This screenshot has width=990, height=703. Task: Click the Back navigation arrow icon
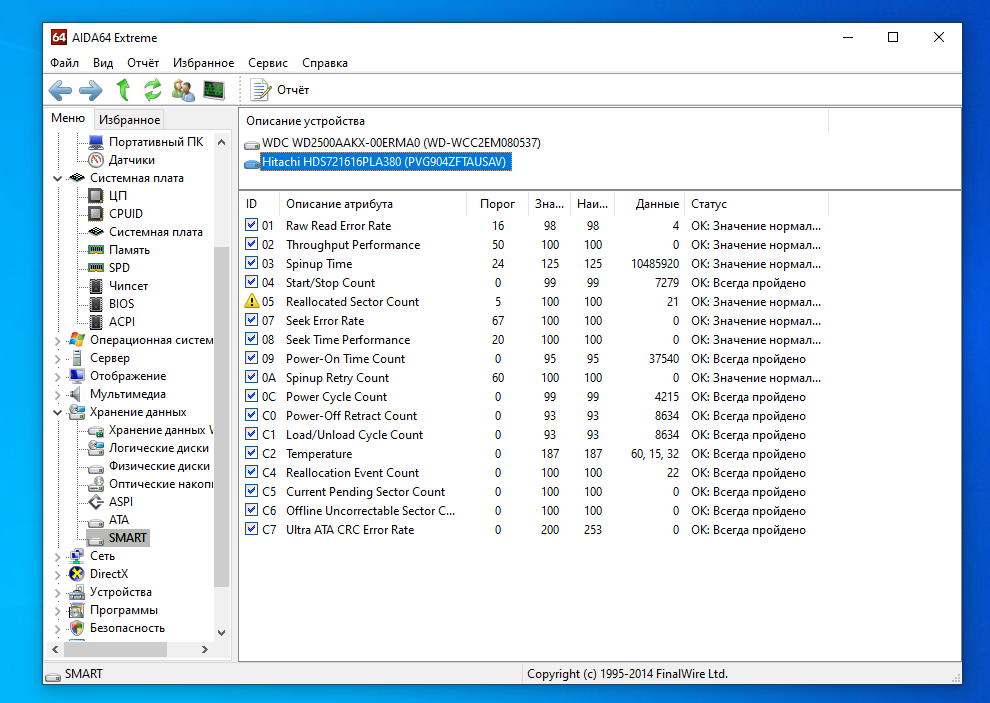[x=60, y=90]
